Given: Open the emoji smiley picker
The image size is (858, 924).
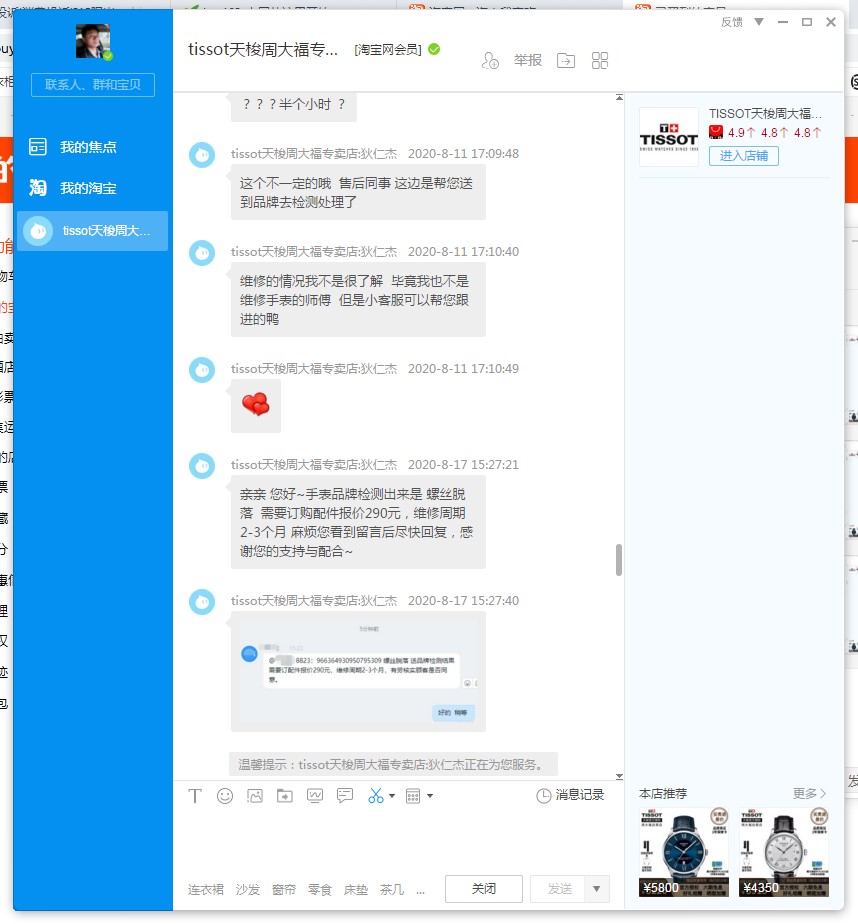Looking at the screenshot, I should [x=225, y=796].
